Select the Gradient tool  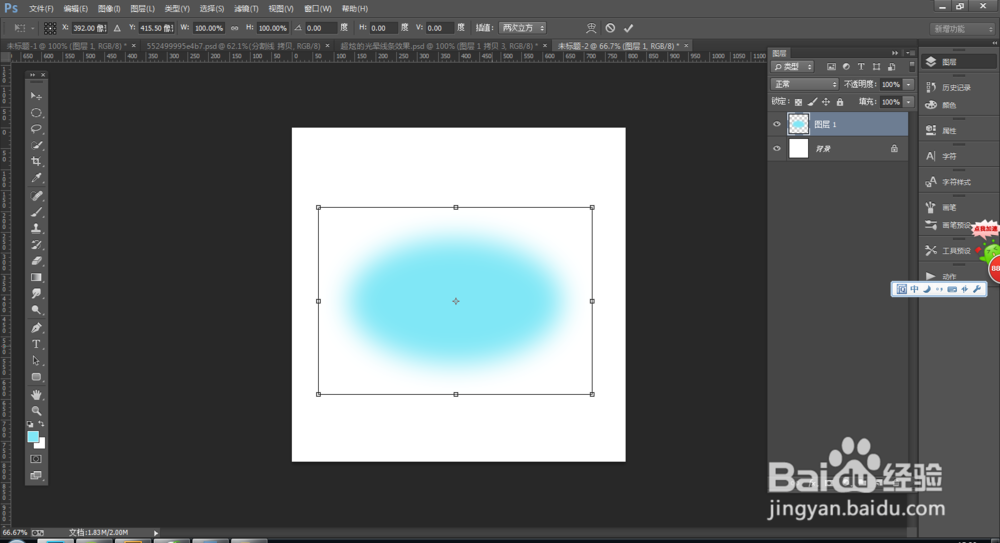(x=36, y=278)
